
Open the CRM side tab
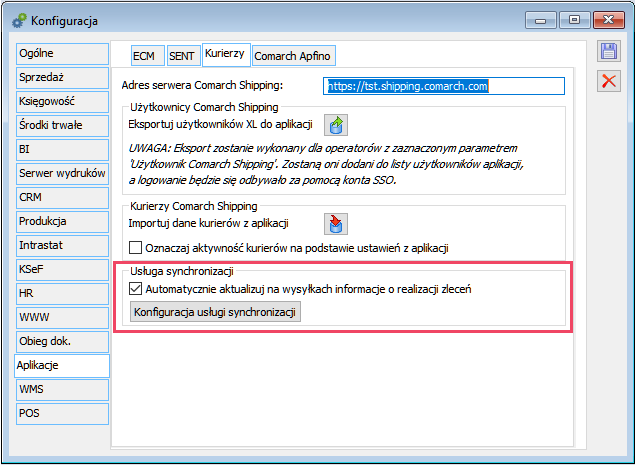pyautogui.click(x=62, y=197)
